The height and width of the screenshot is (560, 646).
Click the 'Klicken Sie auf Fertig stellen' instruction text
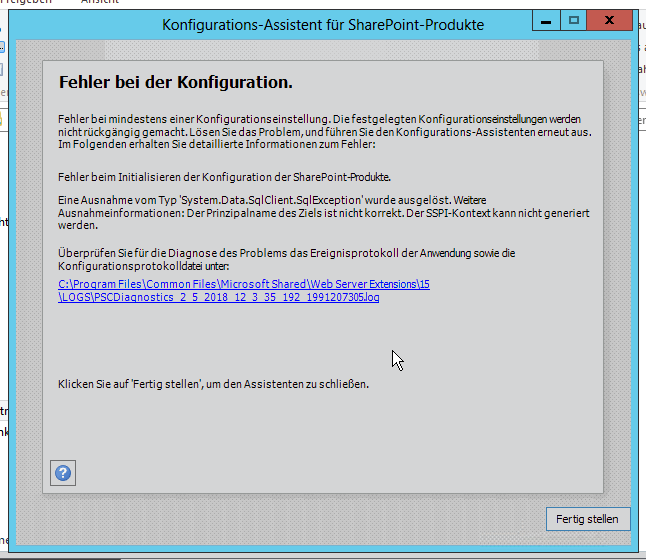(213, 384)
